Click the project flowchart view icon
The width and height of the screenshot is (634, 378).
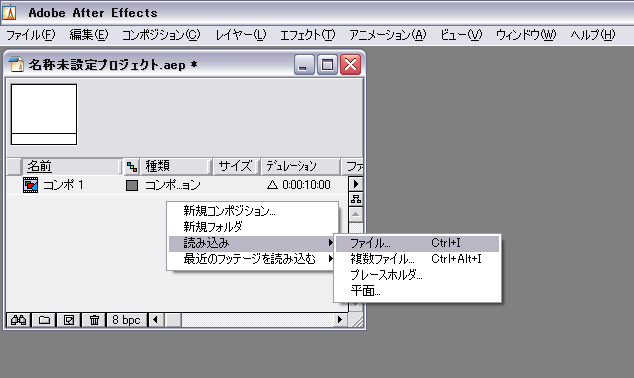(356, 199)
